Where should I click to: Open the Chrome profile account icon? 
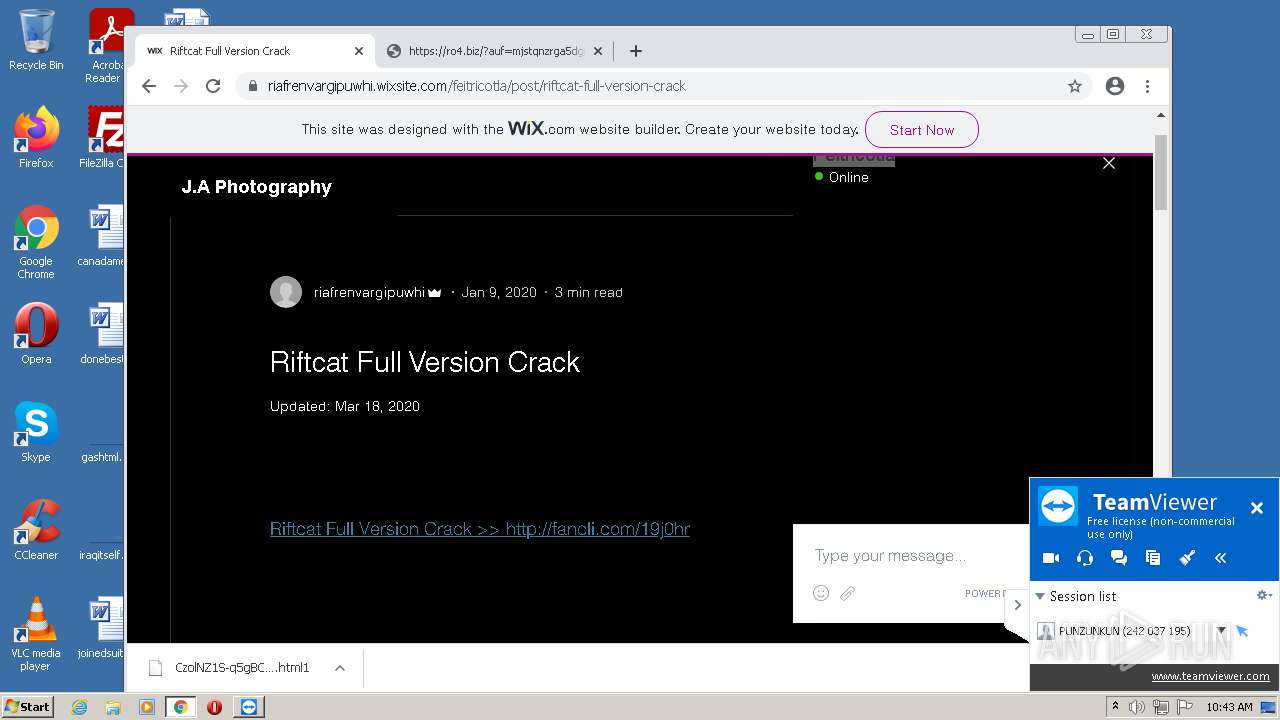pos(1115,86)
